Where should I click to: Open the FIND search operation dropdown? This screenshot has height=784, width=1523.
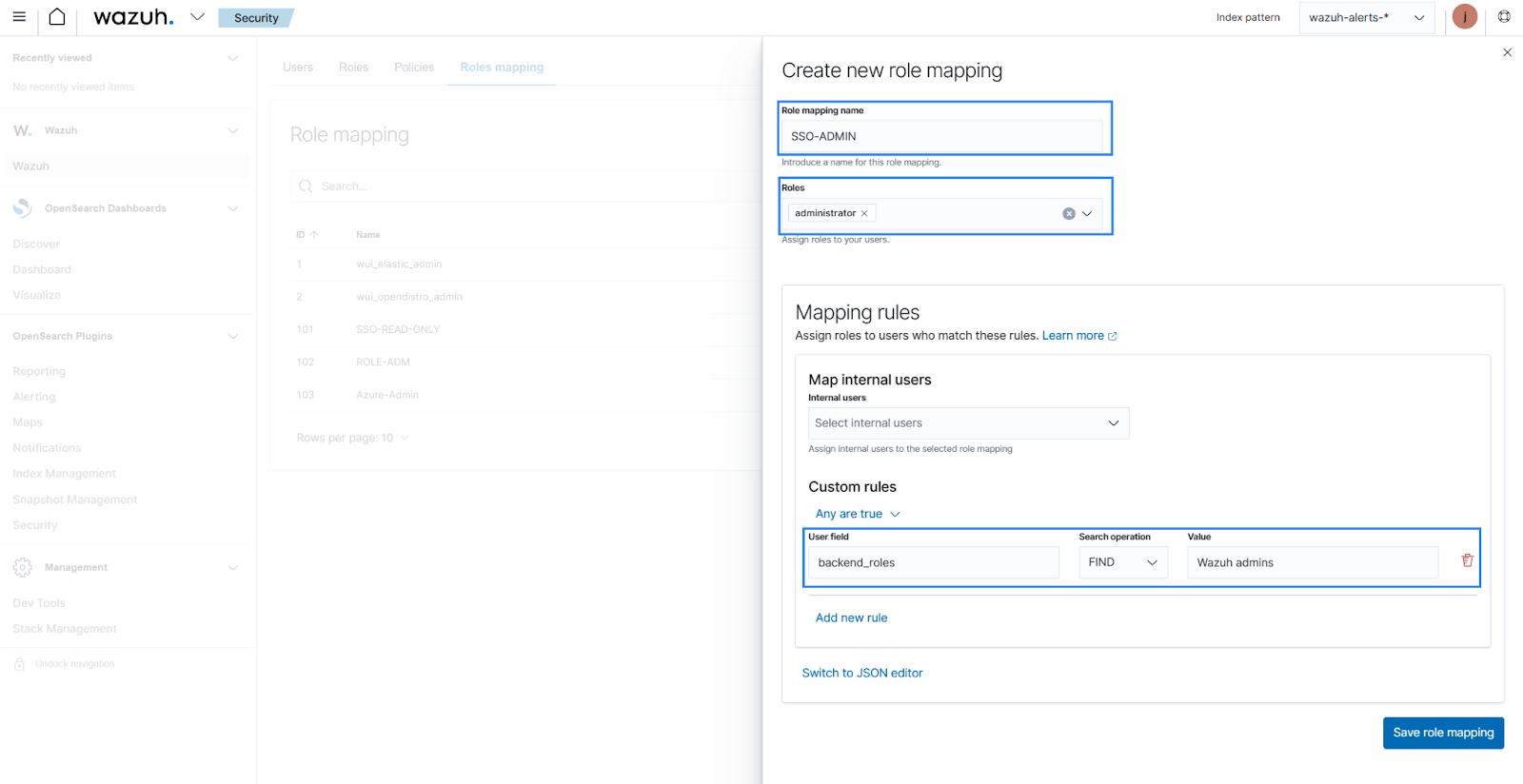(x=1123, y=562)
